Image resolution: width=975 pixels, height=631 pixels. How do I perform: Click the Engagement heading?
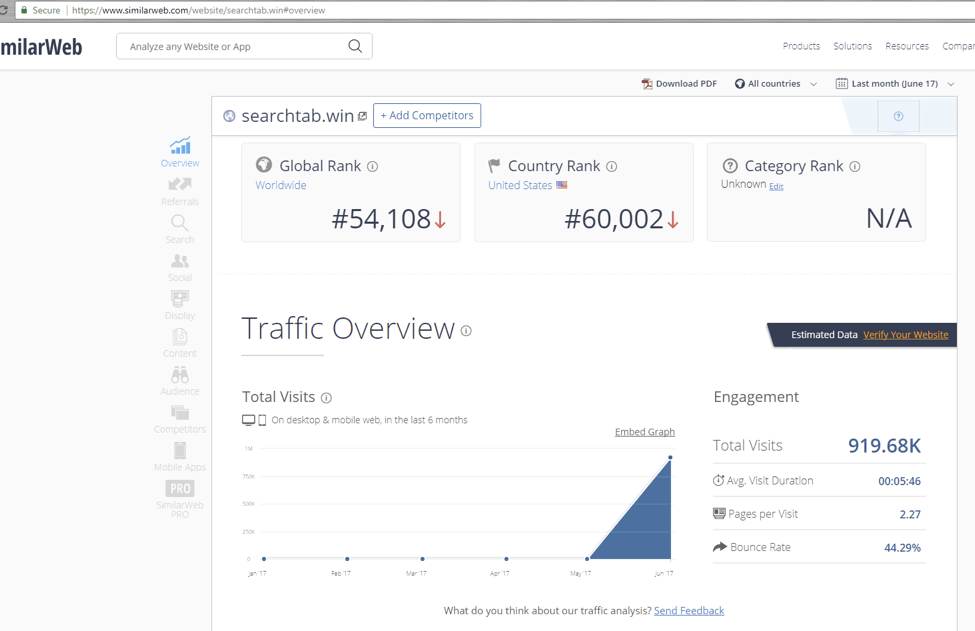(756, 397)
